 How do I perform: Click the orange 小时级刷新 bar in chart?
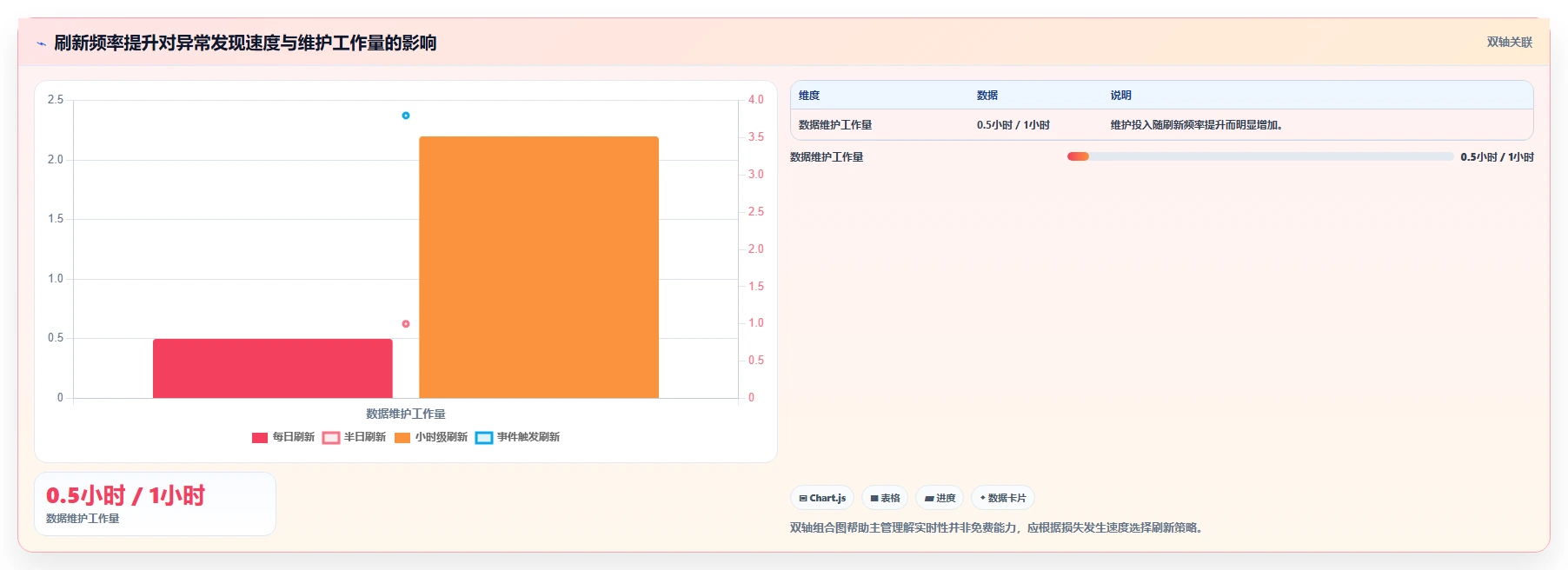pos(539,267)
